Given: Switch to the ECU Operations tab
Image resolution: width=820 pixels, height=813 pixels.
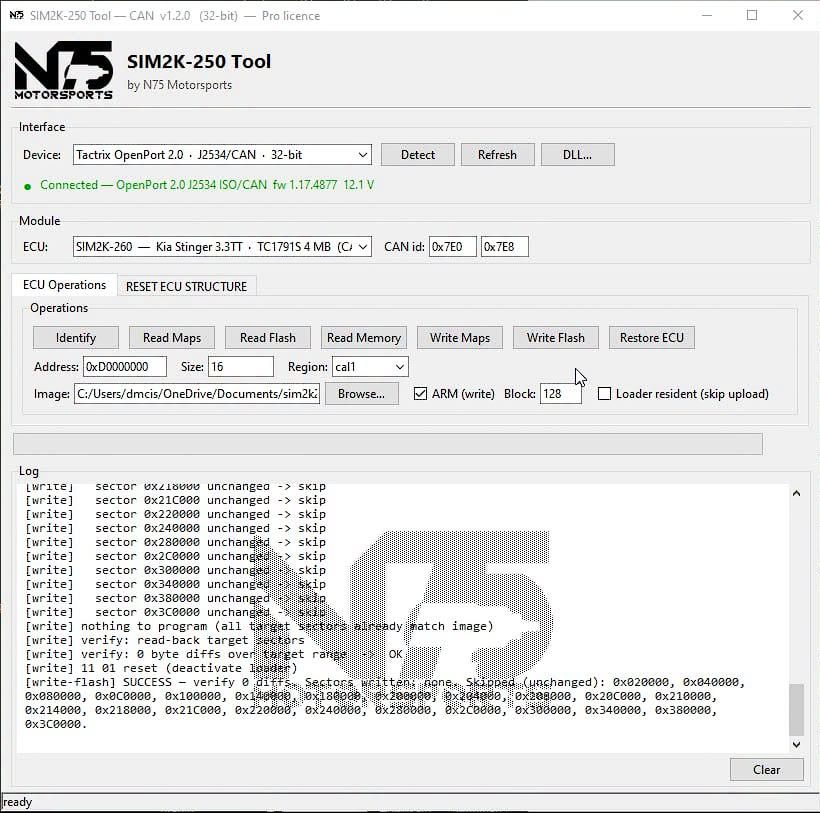Looking at the screenshot, I should (64, 285).
